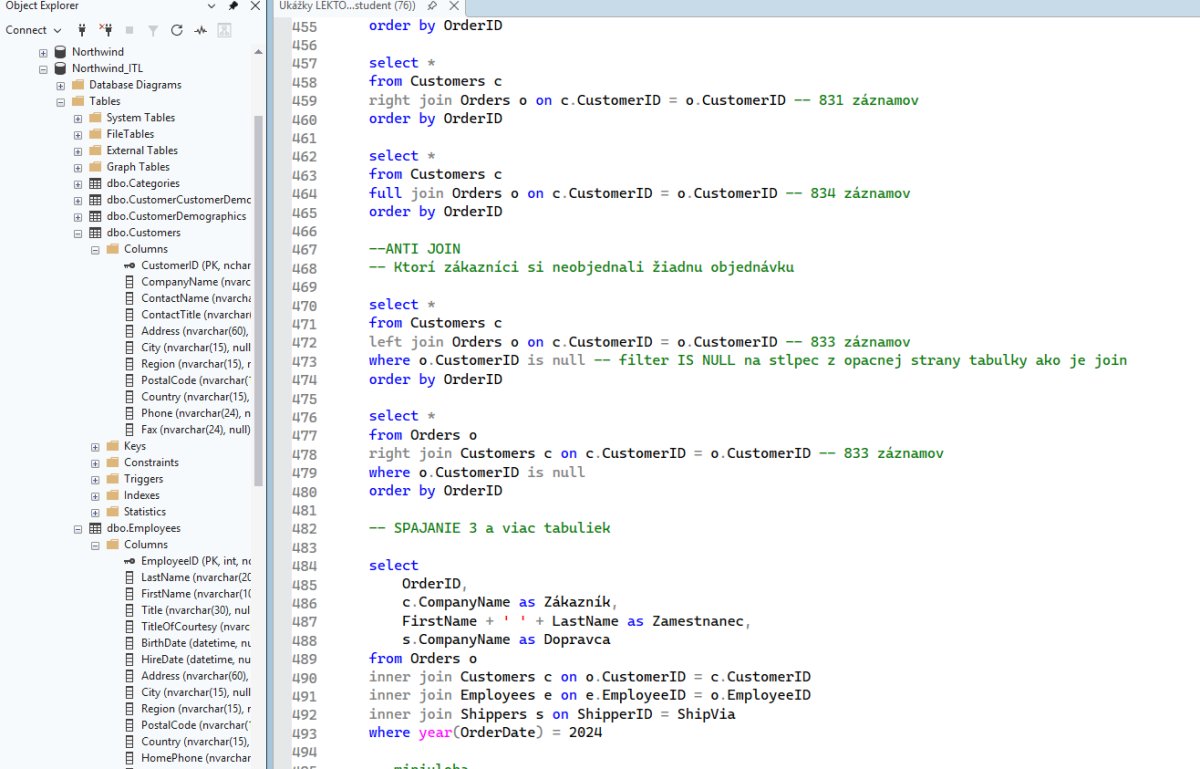
Task: Expand the Keys folder under Customers
Action: (x=95, y=446)
